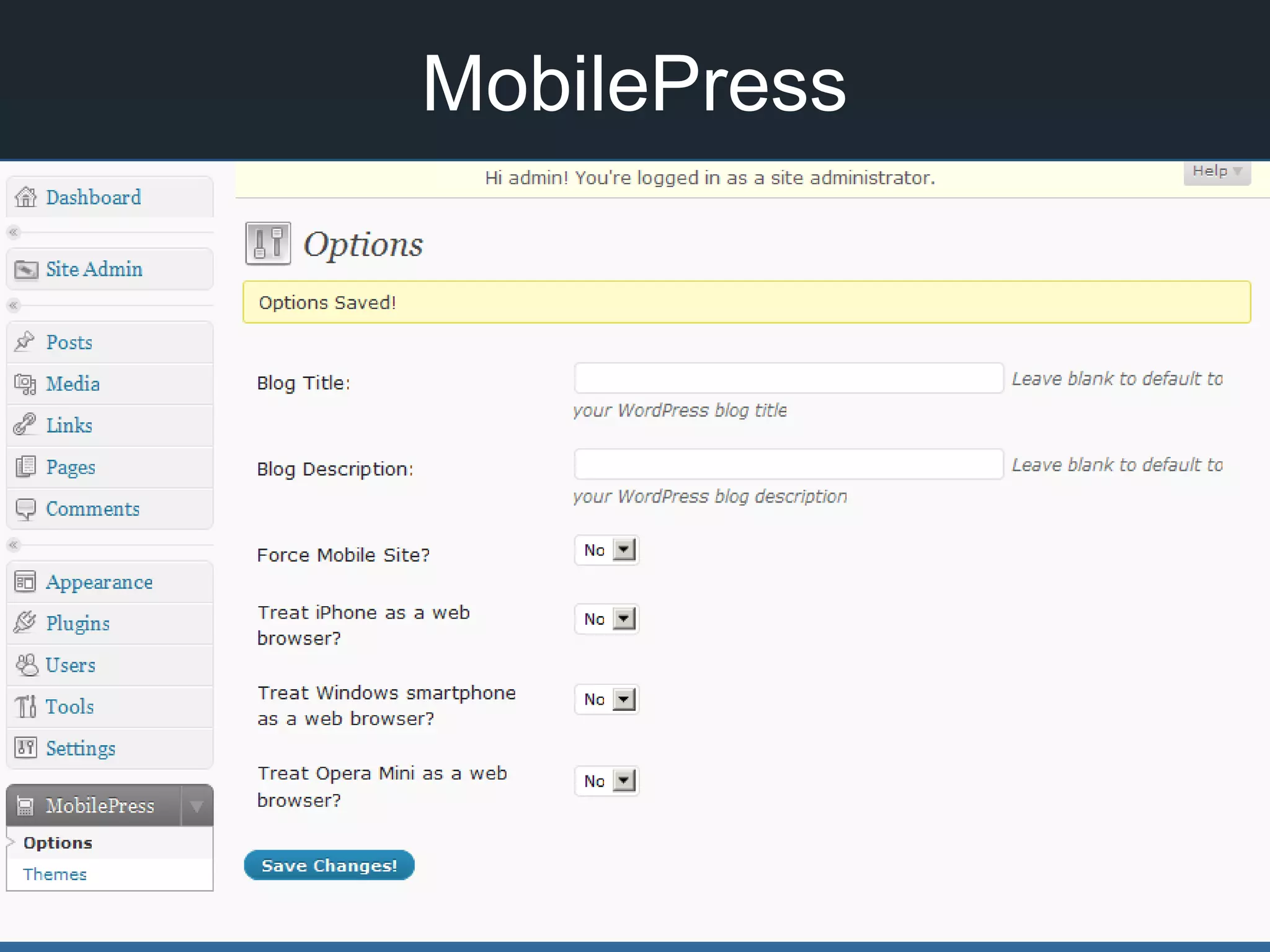The height and width of the screenshot is (952, 1270).
Task: Click the Options page header icon
Action: point(268,244)
